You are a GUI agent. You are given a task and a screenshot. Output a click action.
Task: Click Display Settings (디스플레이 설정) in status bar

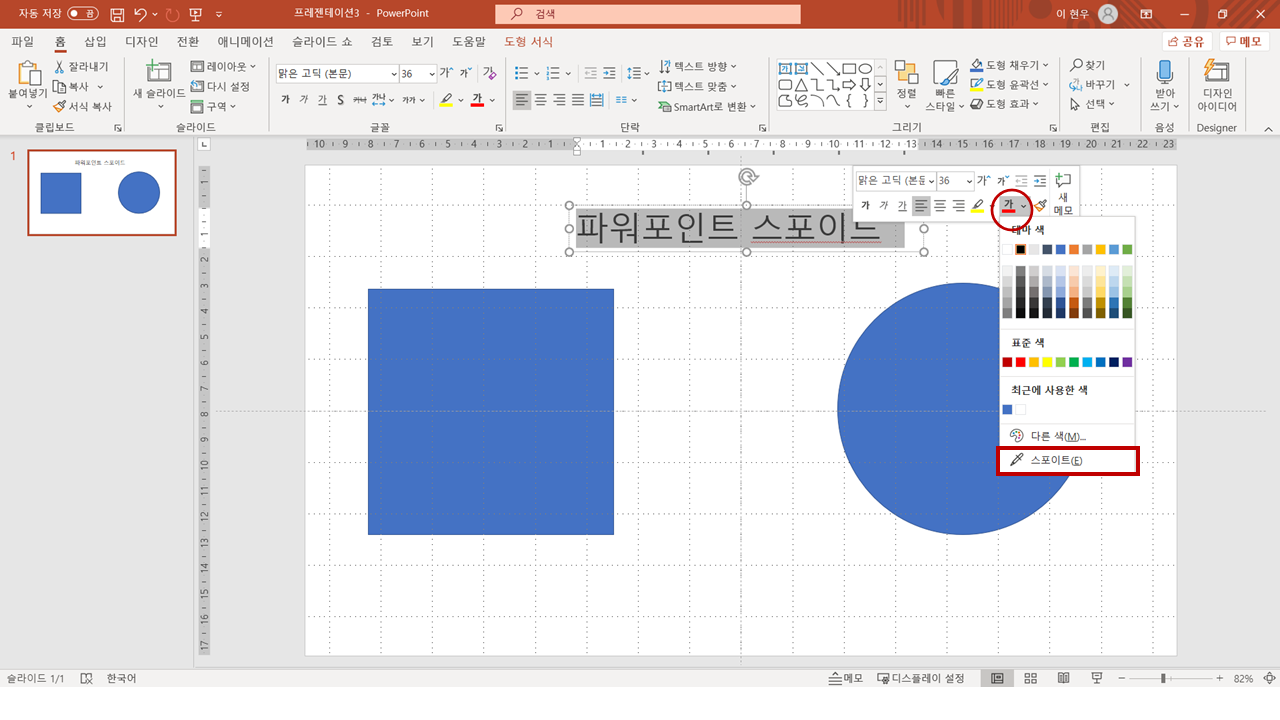coord(921,678)
